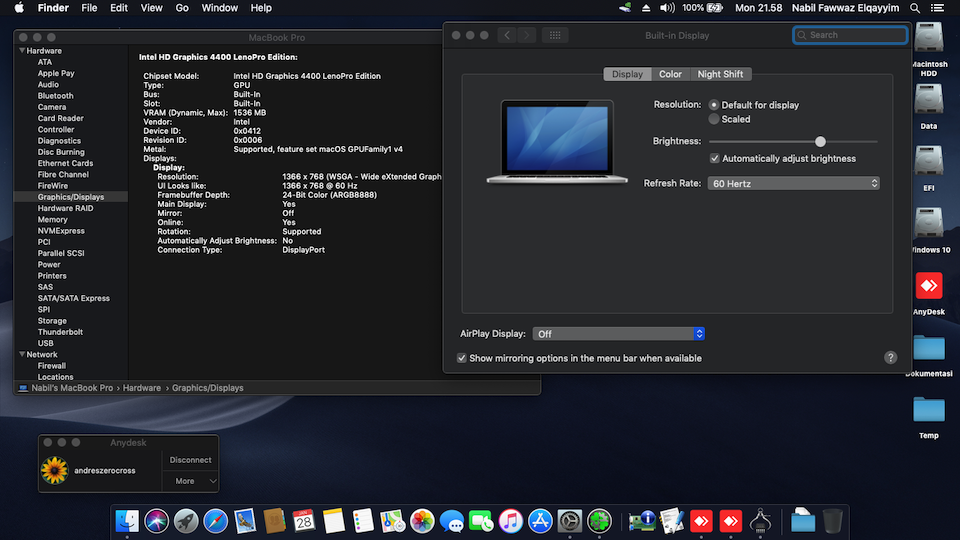960x540 pixels.
Task: Open the AirPlay Display dropdown
Action: coord(618,334)
